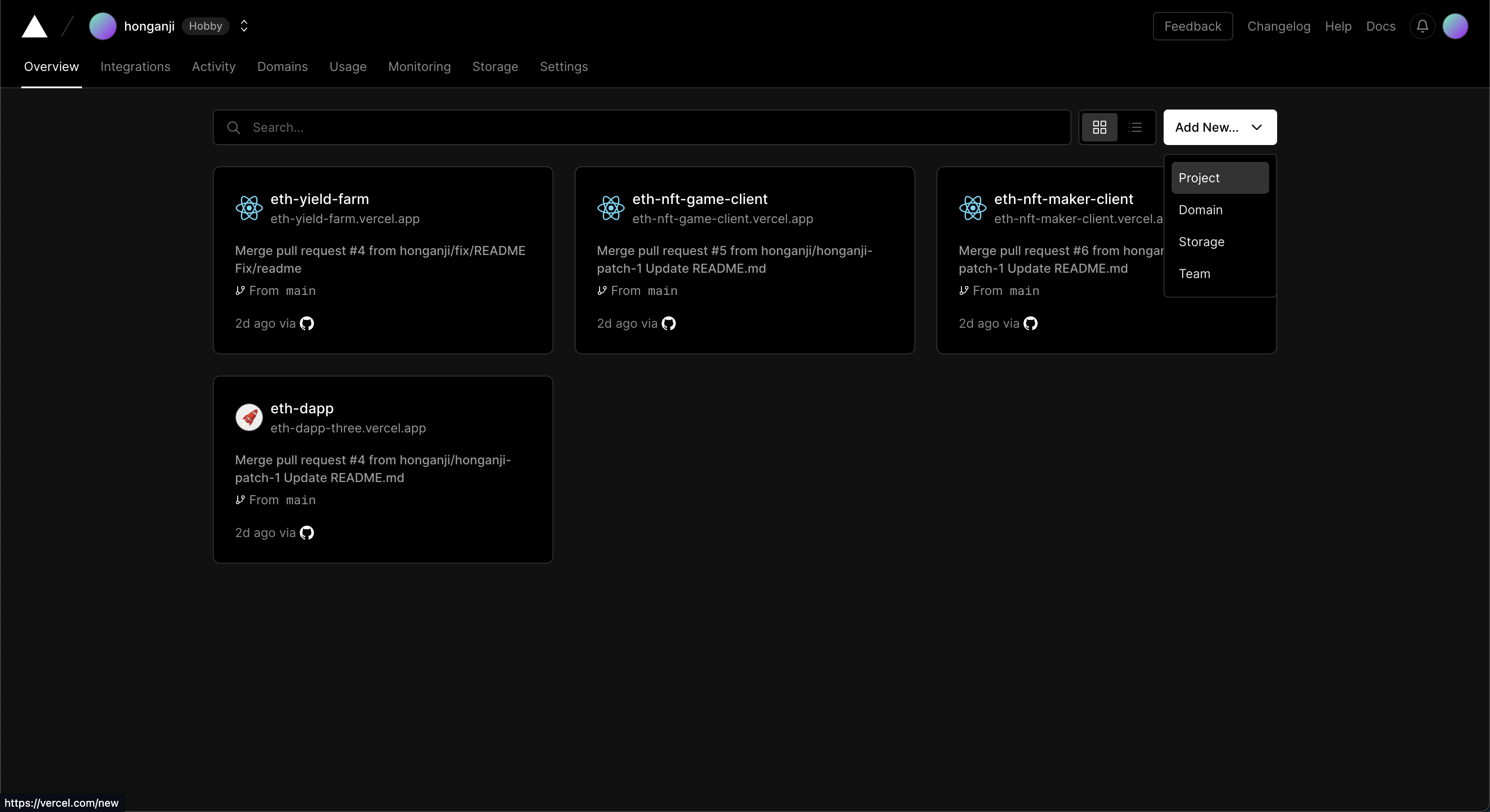
Task: Click GitHub icon on eth-yield-farm card
Action: pos(306,323)
